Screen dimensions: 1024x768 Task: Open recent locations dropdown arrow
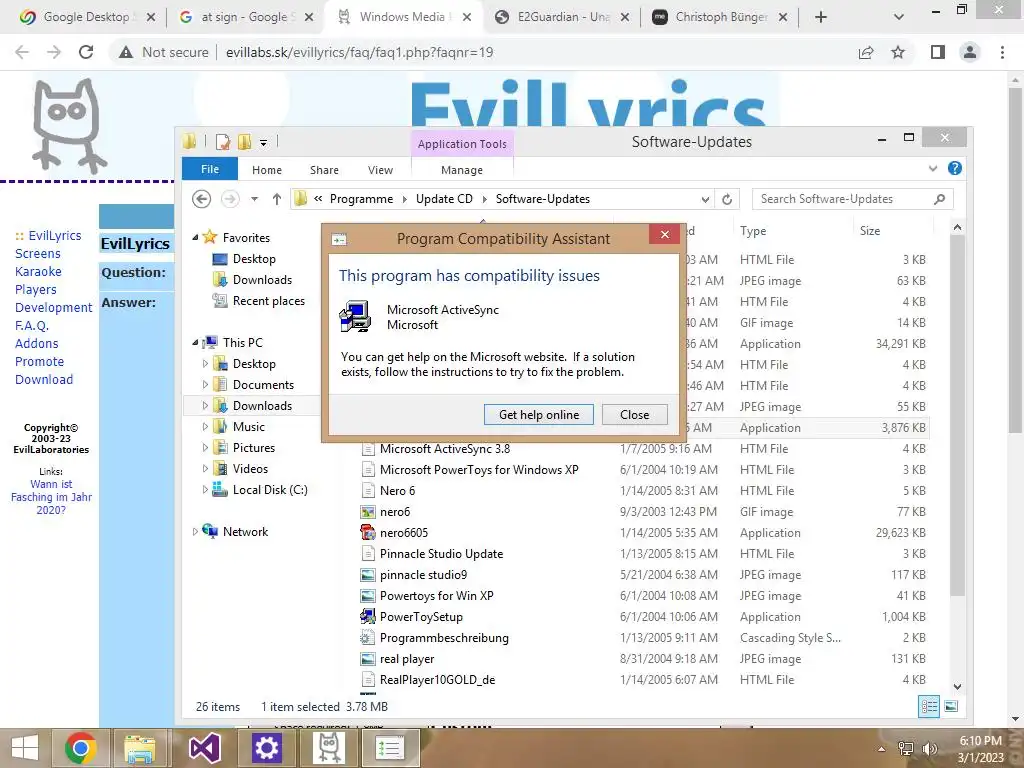click(255, 199)
